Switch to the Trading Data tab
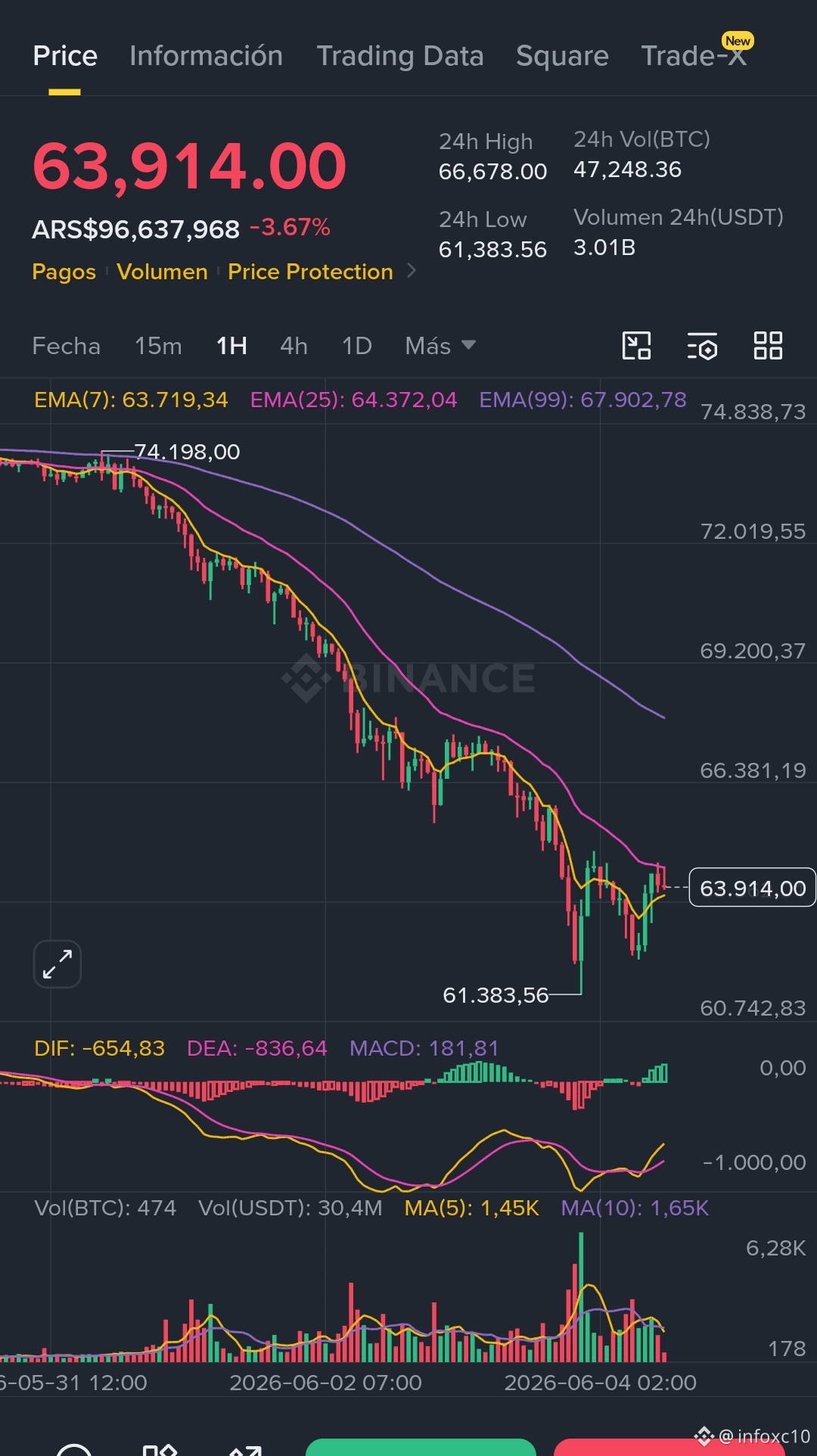 (x=400, y=56)
